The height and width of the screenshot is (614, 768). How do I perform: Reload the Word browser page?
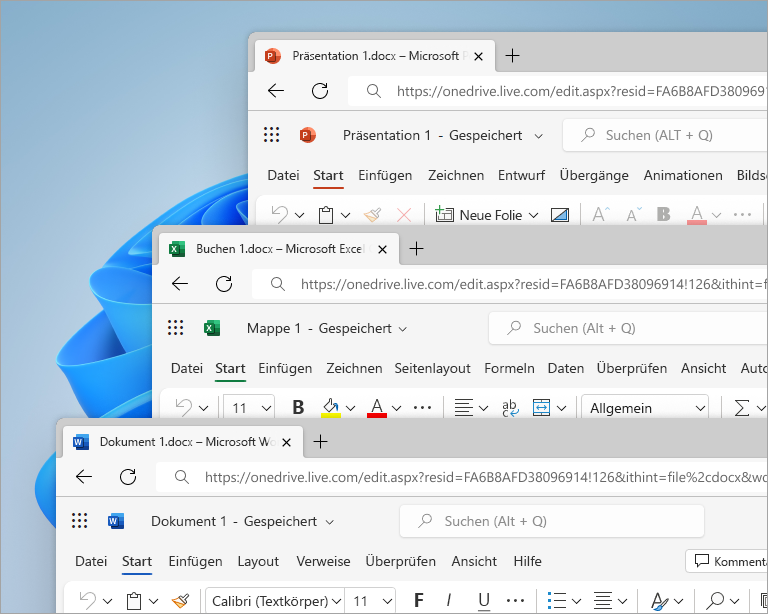128,476
